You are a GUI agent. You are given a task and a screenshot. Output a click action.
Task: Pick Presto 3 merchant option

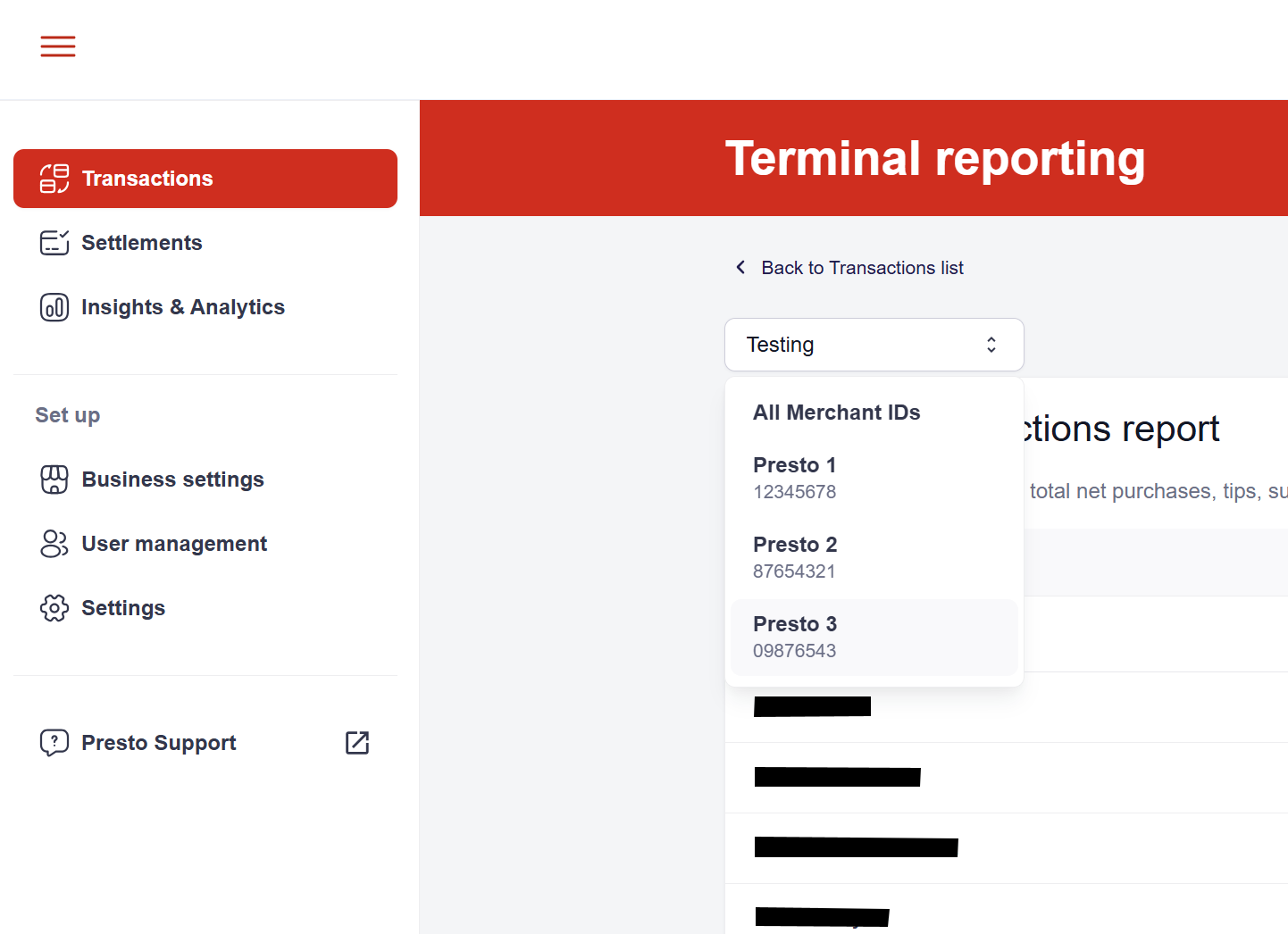point(874,638)
